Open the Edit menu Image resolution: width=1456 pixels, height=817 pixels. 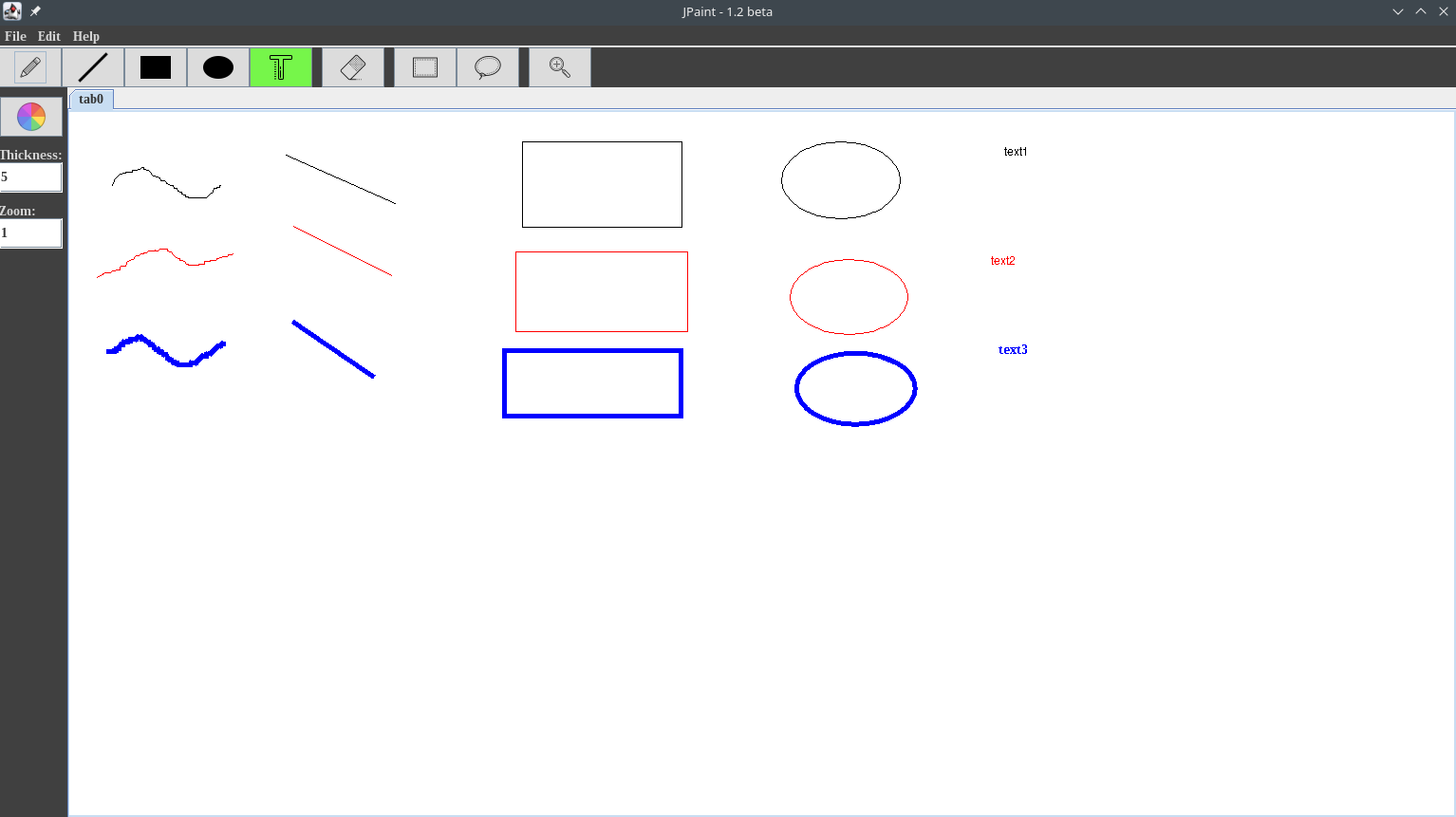[x=49, y=36]
